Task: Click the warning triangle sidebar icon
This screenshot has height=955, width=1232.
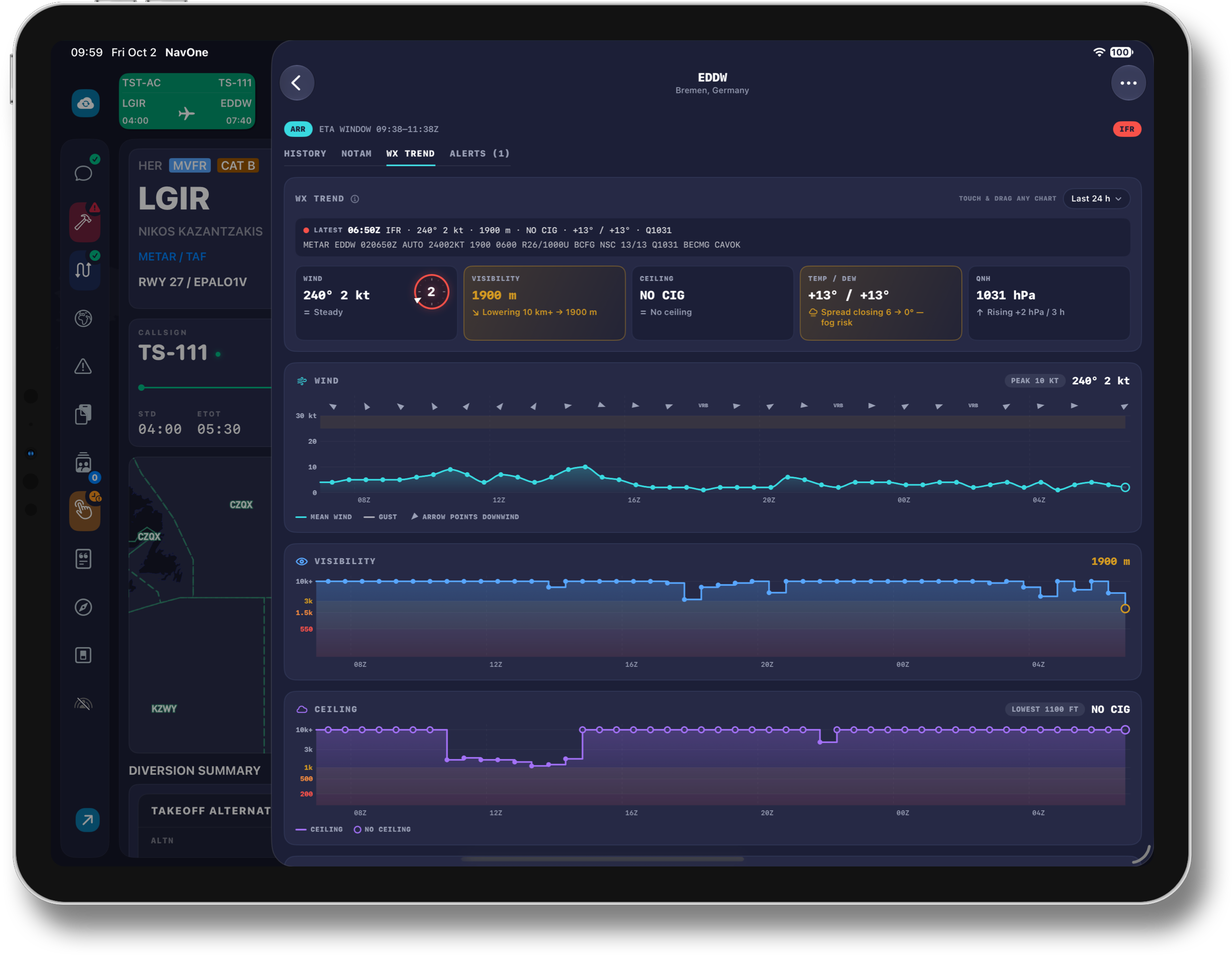Action: pos(84,367)
